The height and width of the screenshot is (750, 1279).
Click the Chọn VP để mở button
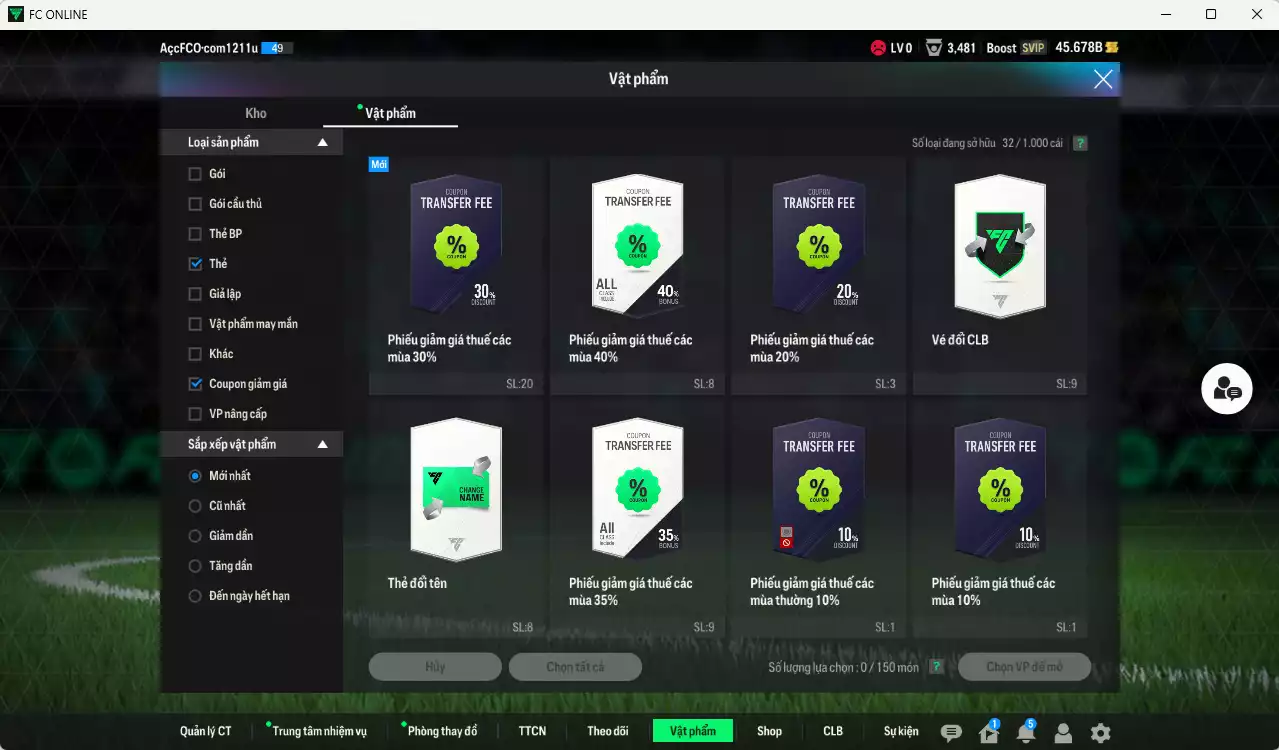[1024, 667]
